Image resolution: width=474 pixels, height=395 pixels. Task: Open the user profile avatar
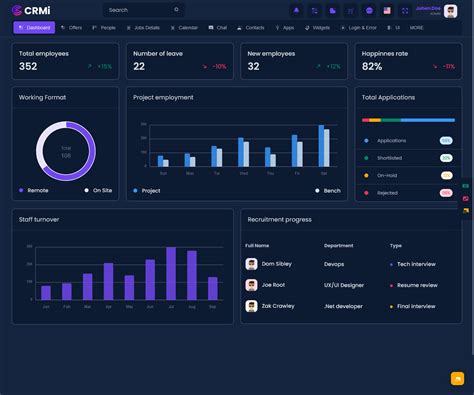tap(450, 11)
